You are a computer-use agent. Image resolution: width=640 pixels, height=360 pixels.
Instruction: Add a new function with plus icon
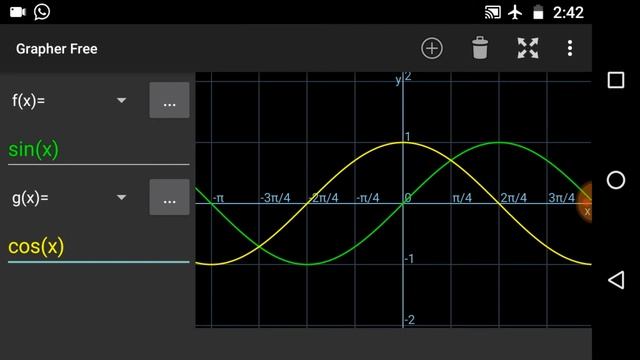432,49
